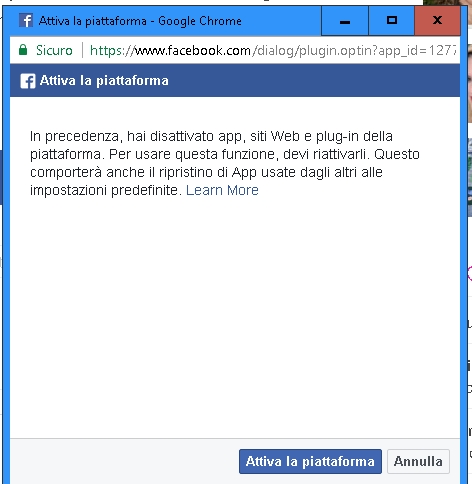The width and height of the screenshot is (472, 484).
Task: Open the Learn More link
Action: click(222, 190)
